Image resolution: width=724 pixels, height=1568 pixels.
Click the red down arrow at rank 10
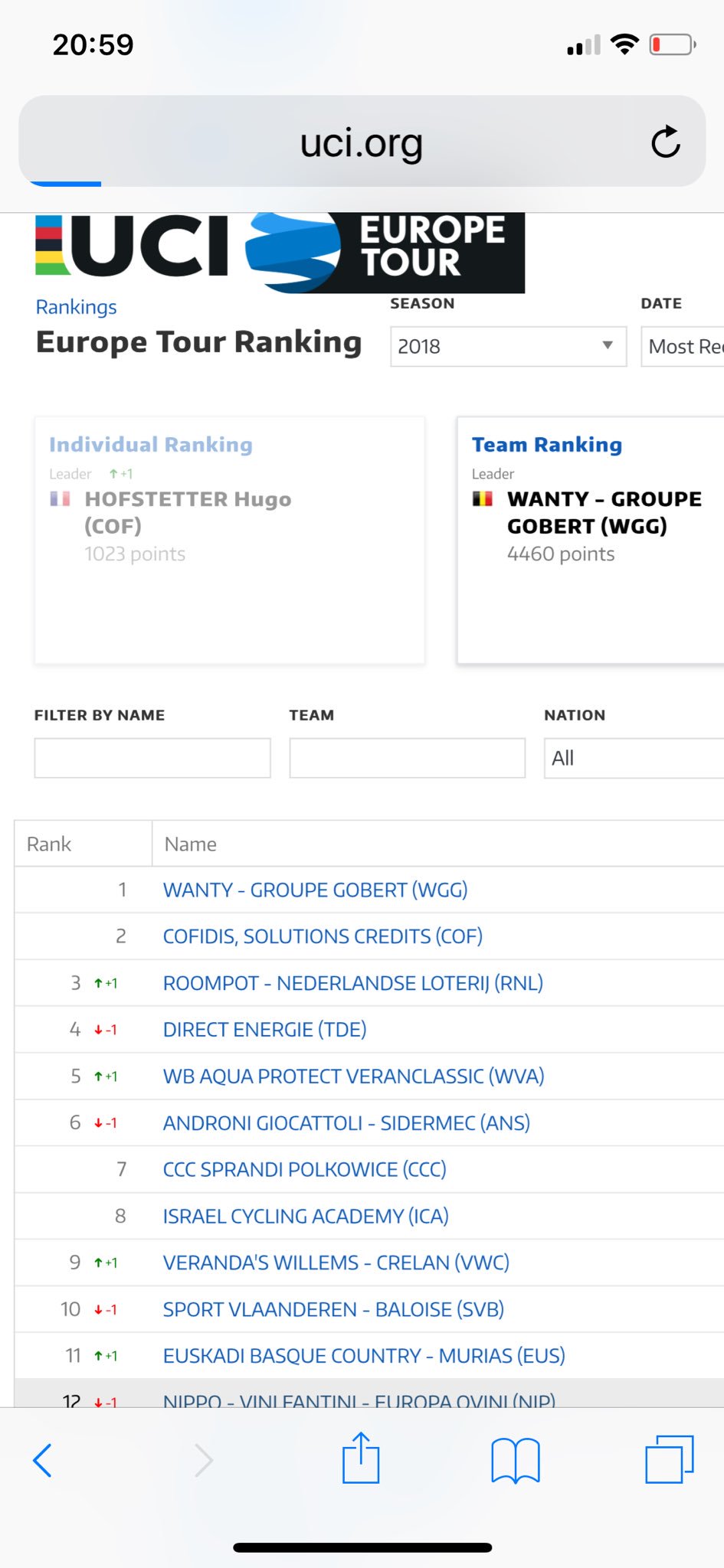coord(98,1310)
